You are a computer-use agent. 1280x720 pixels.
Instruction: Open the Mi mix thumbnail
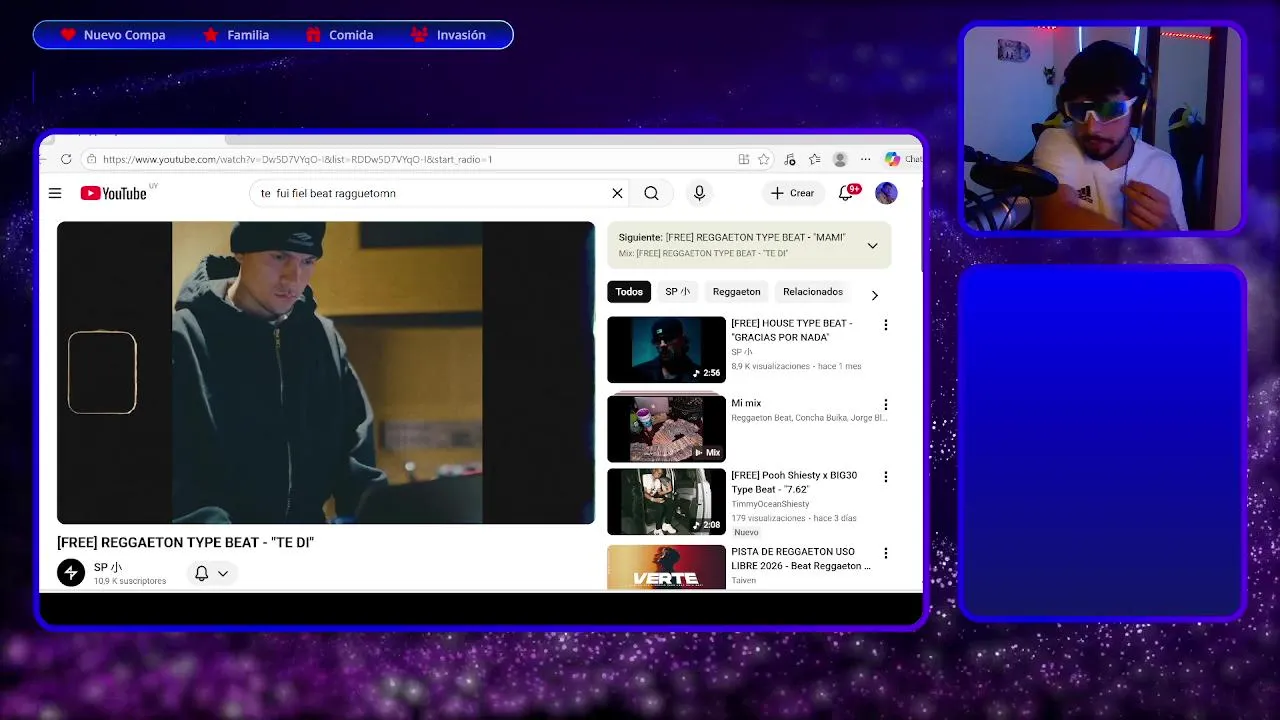[x=666, y=427]
